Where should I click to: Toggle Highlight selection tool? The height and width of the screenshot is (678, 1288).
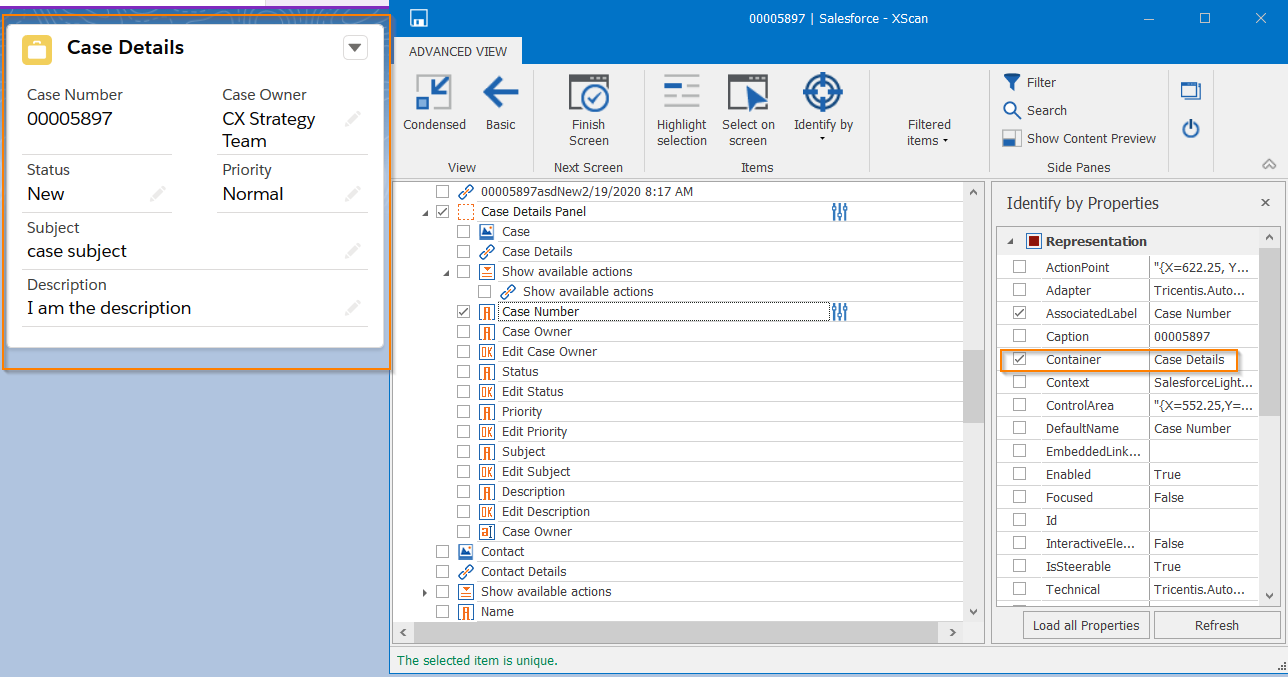point(681,94)
